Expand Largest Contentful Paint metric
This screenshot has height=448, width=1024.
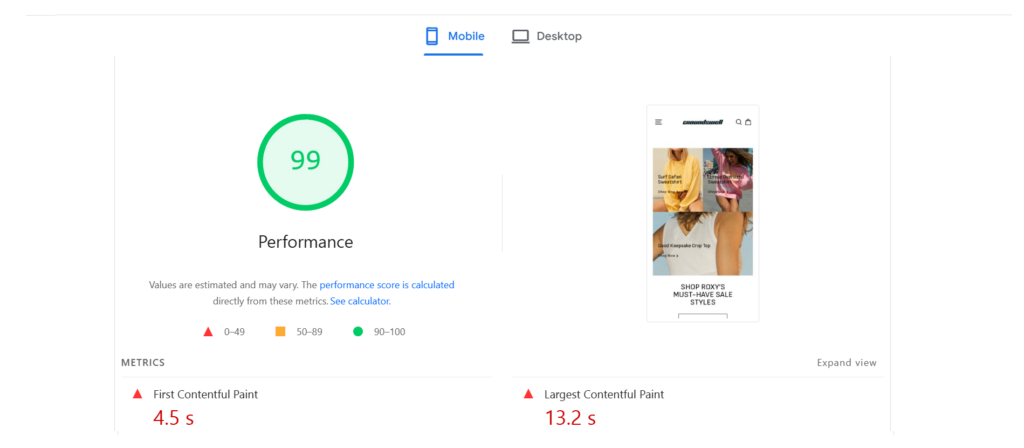tap(604, 394)
